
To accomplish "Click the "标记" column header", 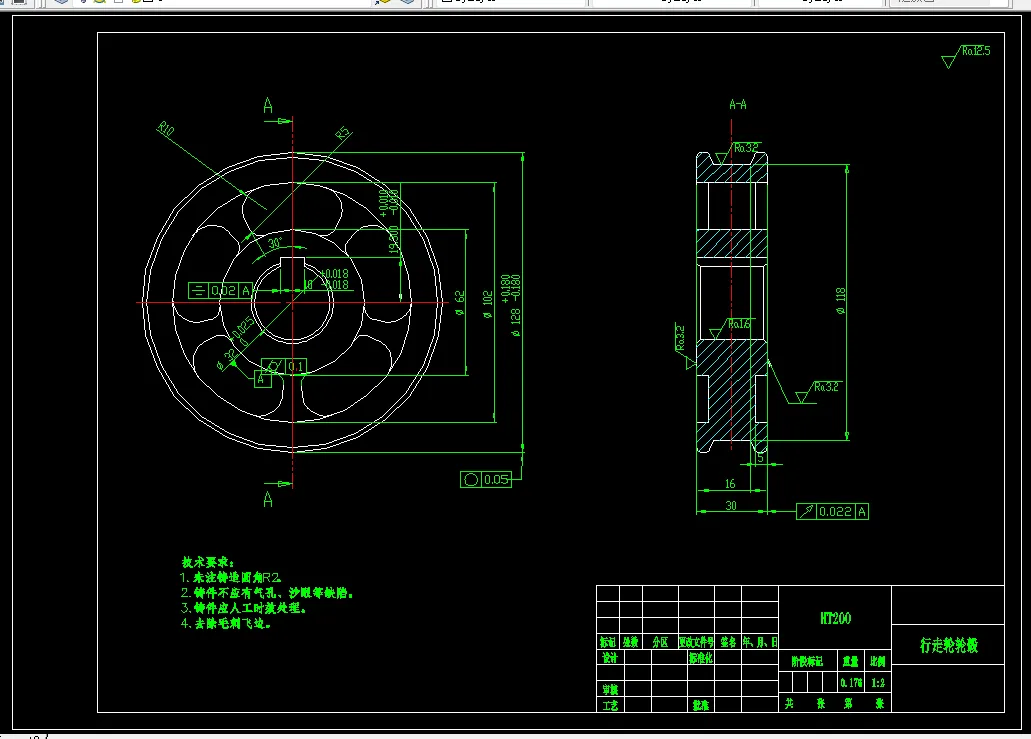I will point(608,642).
